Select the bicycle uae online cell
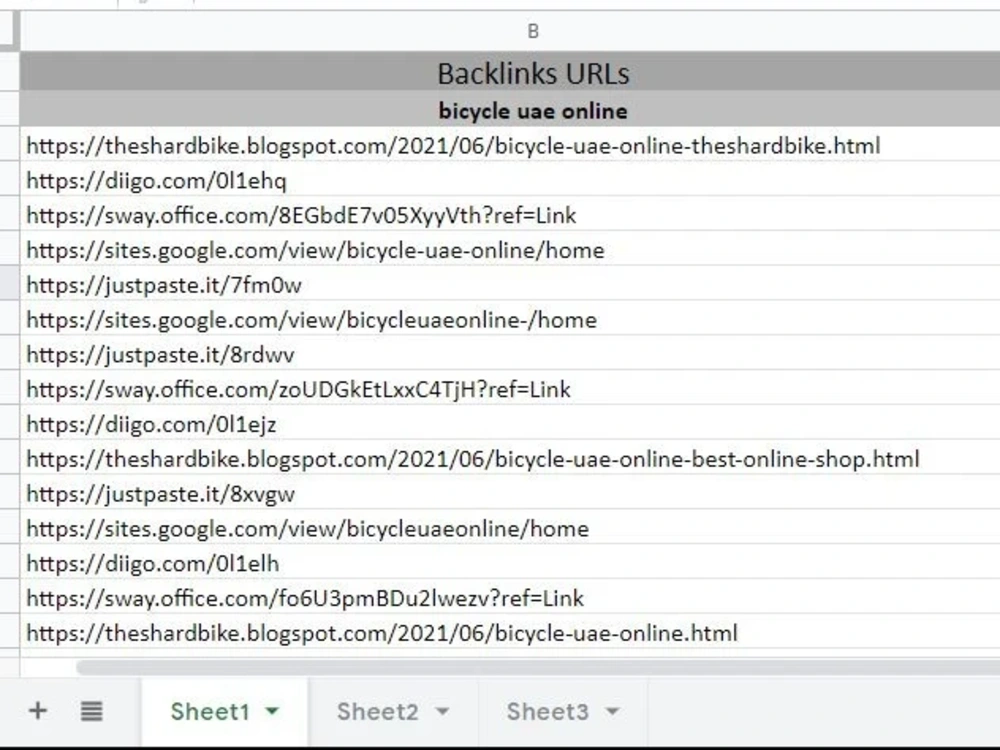This screenshot has width=1000, height=750. click(510, 110)
